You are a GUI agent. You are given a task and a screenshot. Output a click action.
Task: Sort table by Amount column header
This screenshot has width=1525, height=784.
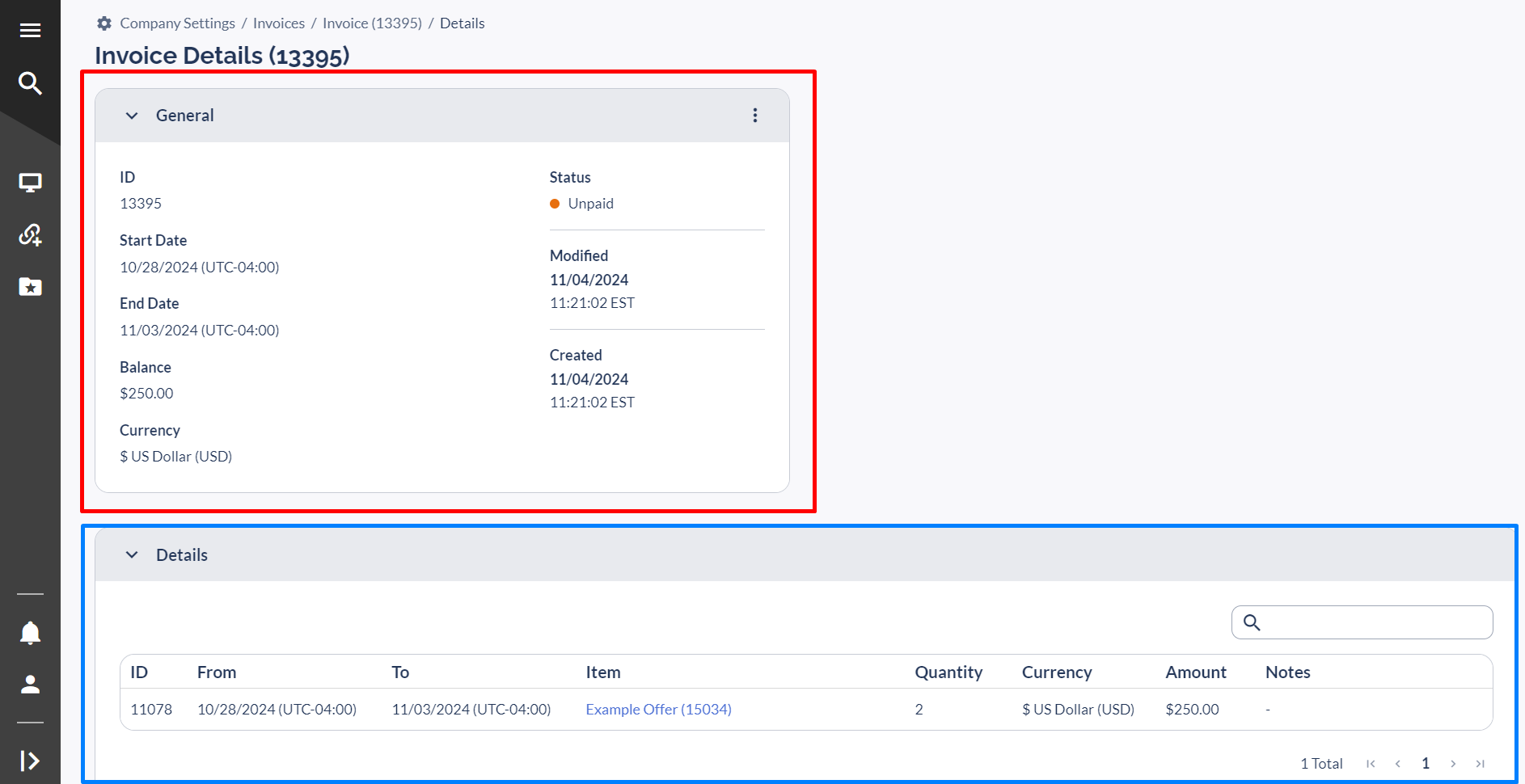[1195, 672]
